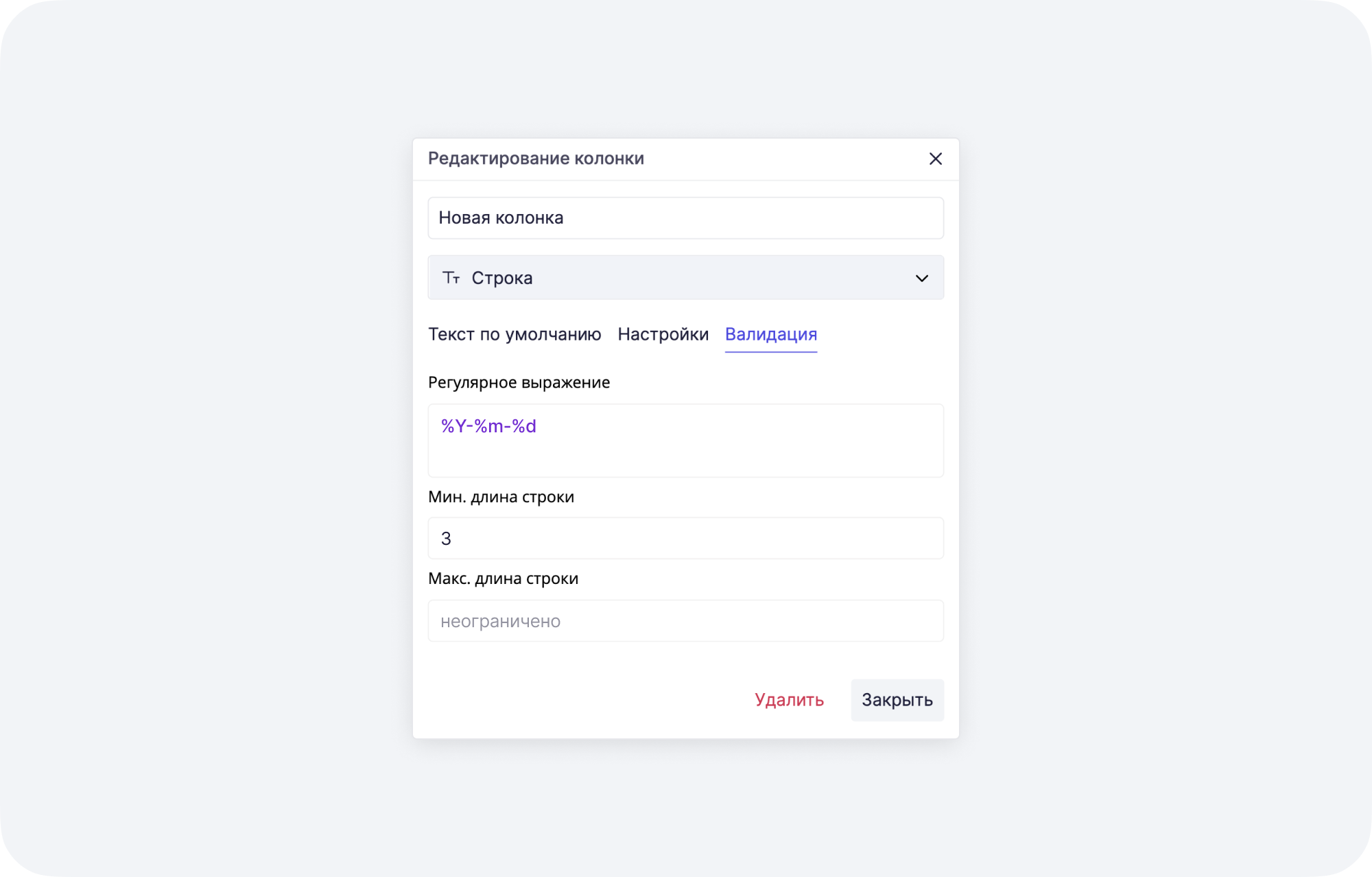Select the regex text %Y-%m-%d
The image size is (1372, 877).
(x=488, y=425)
